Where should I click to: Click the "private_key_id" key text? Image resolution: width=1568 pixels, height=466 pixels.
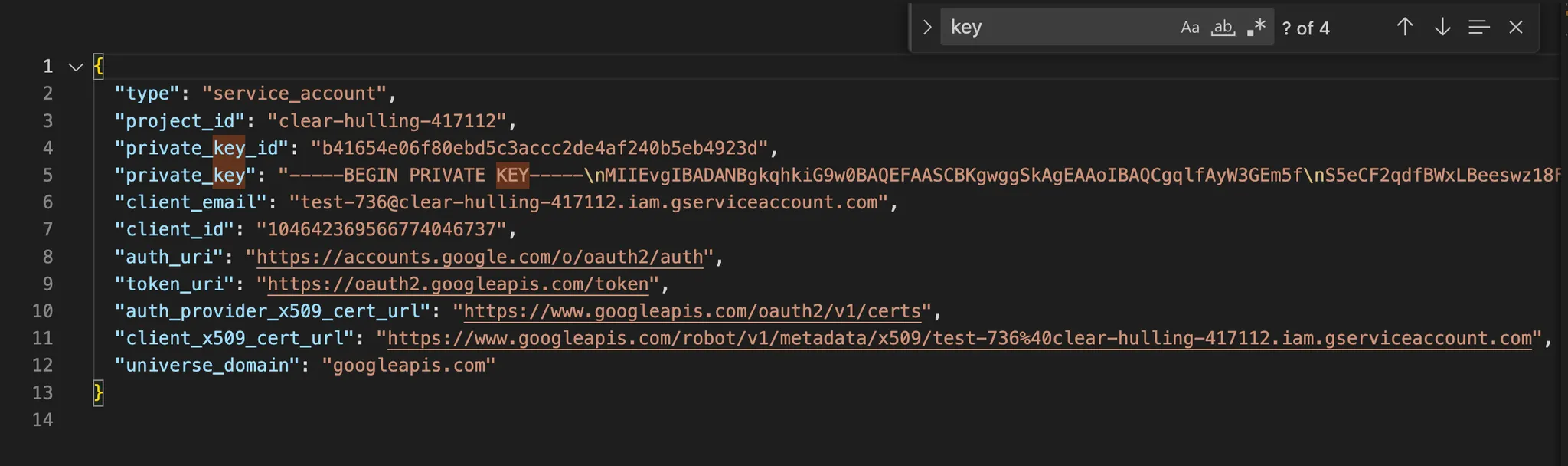pos(201,148)
